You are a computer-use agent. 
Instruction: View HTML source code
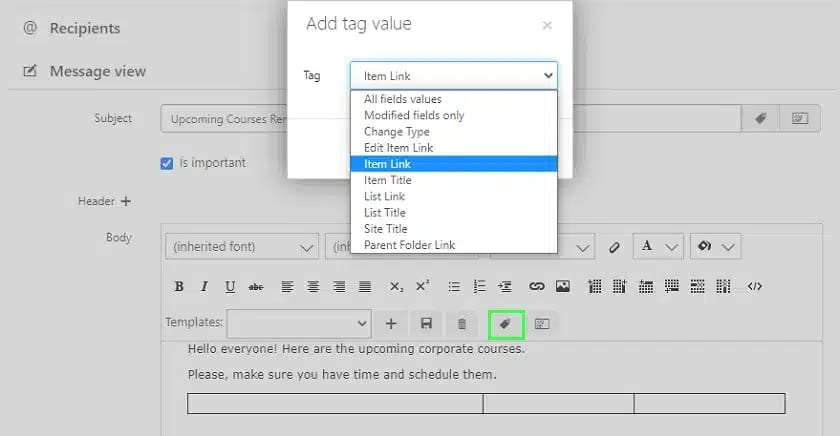755,287
